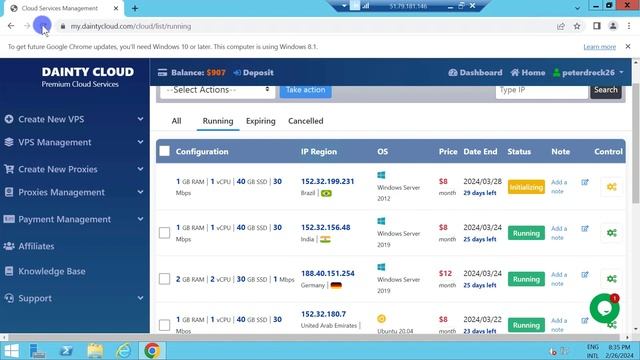The width and height of the screenshot is (640, 360).
Task: Click the browser back arrow
Action: 11,26
